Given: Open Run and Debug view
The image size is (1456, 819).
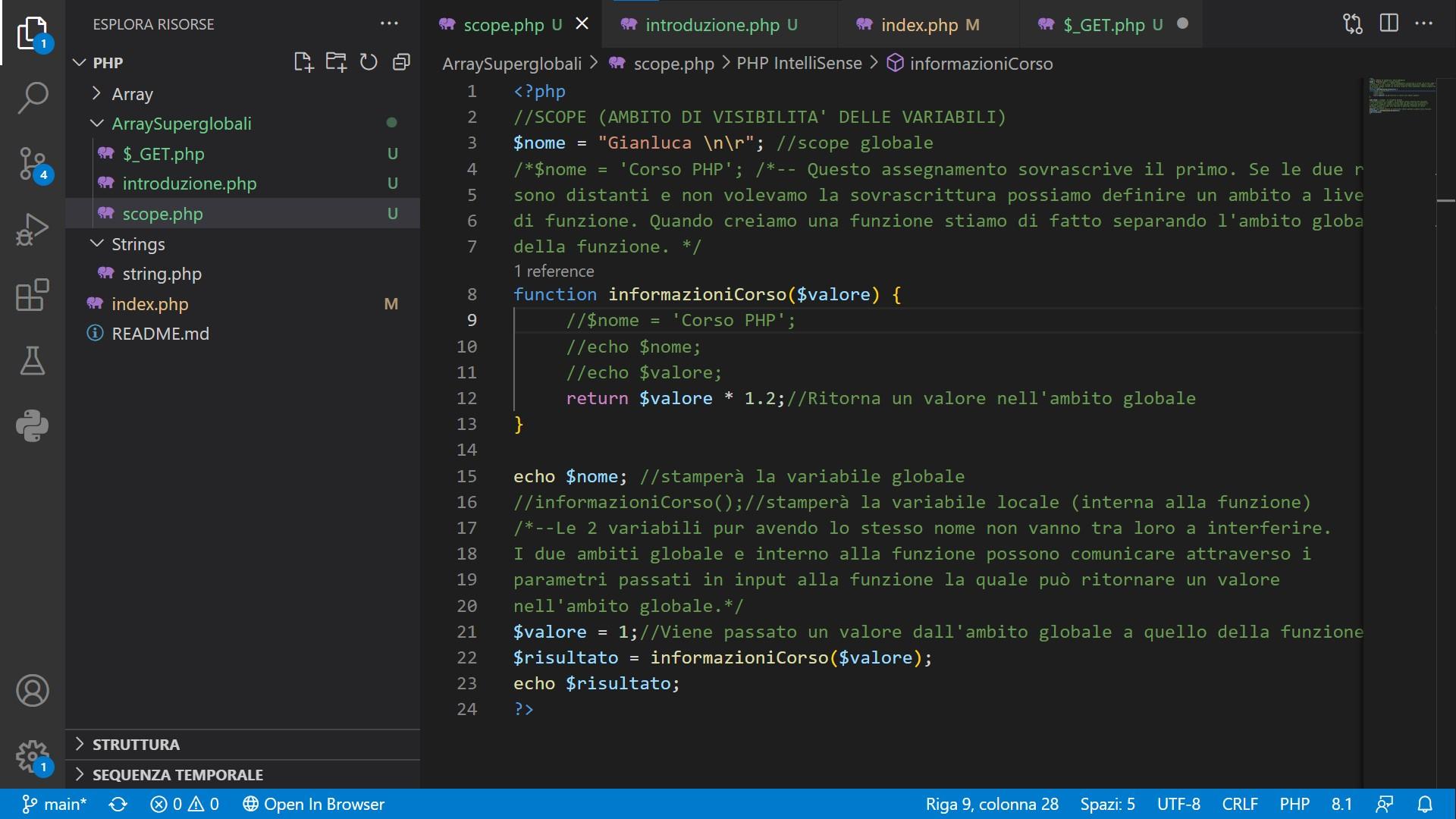Looking at the screenshot, I should [x=33, y=229].
